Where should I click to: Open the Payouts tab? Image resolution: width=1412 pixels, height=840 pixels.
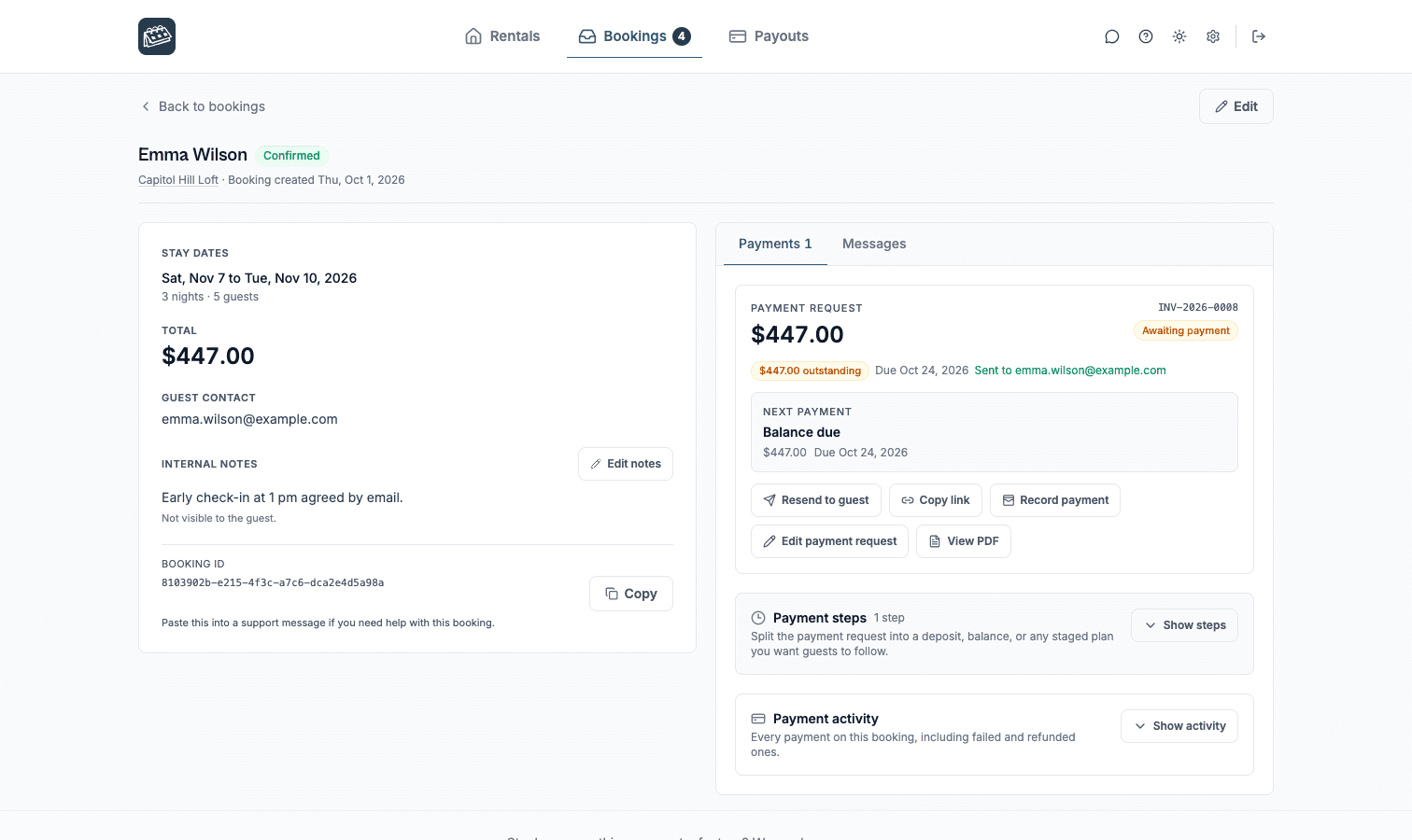pyautogui.click(x=769, y=36)
